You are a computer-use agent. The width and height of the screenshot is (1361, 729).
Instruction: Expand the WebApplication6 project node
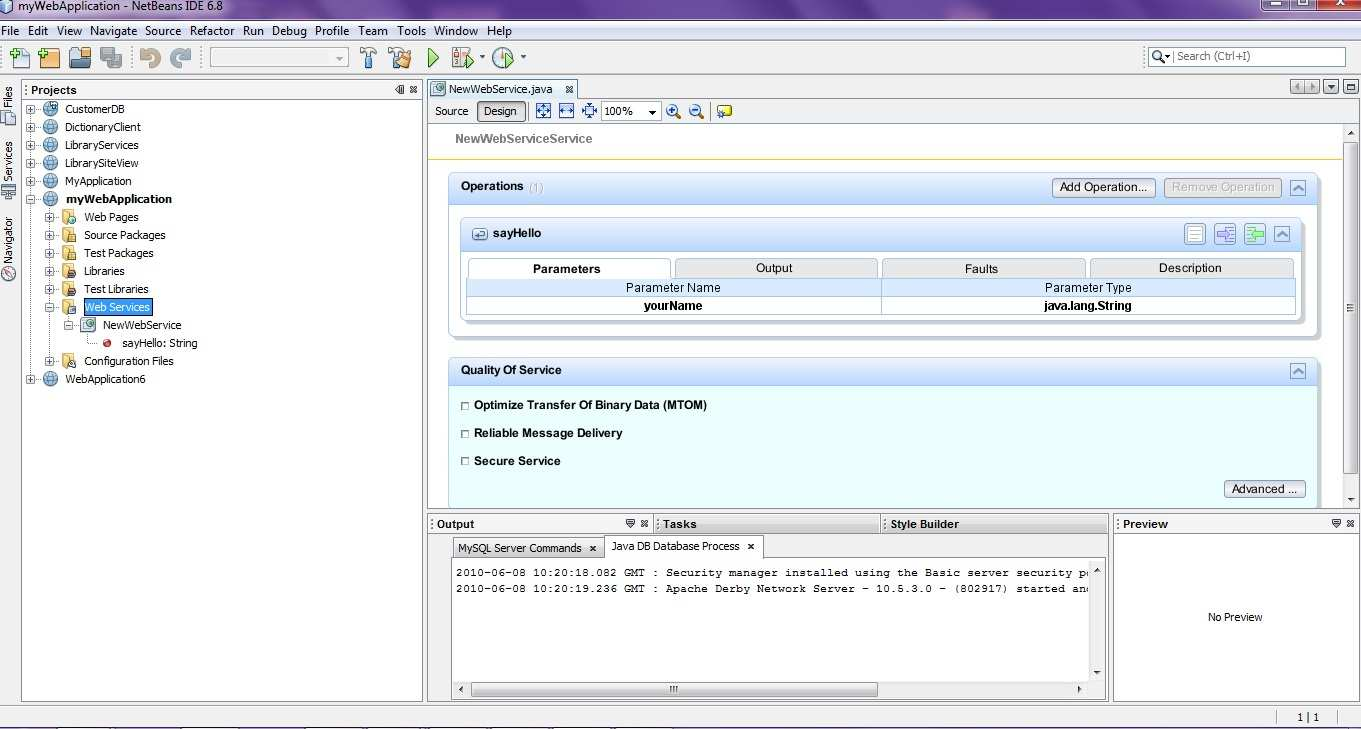coord(31,379)
